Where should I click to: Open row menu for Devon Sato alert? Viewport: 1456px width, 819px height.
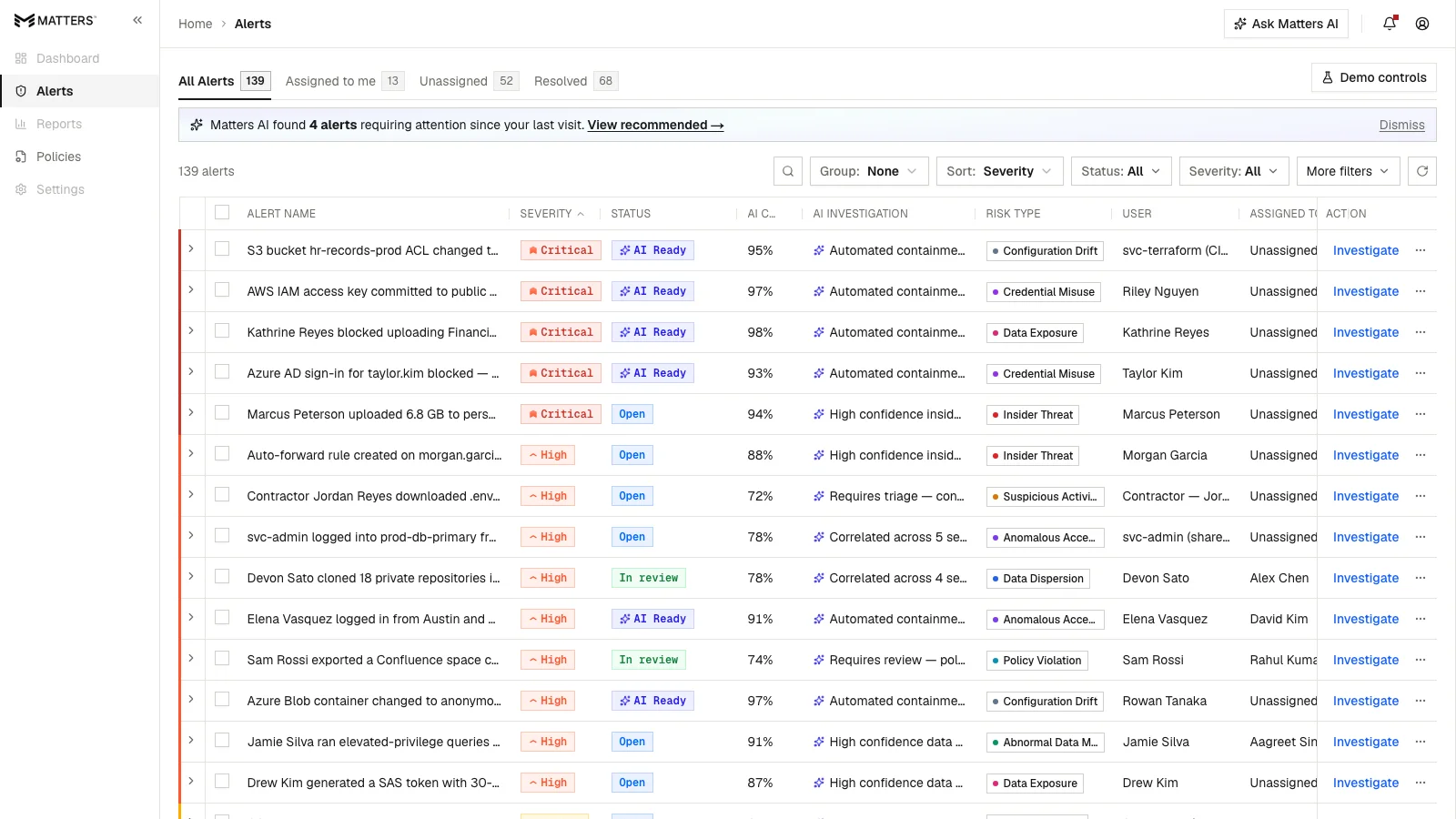tap(1421, 578)
